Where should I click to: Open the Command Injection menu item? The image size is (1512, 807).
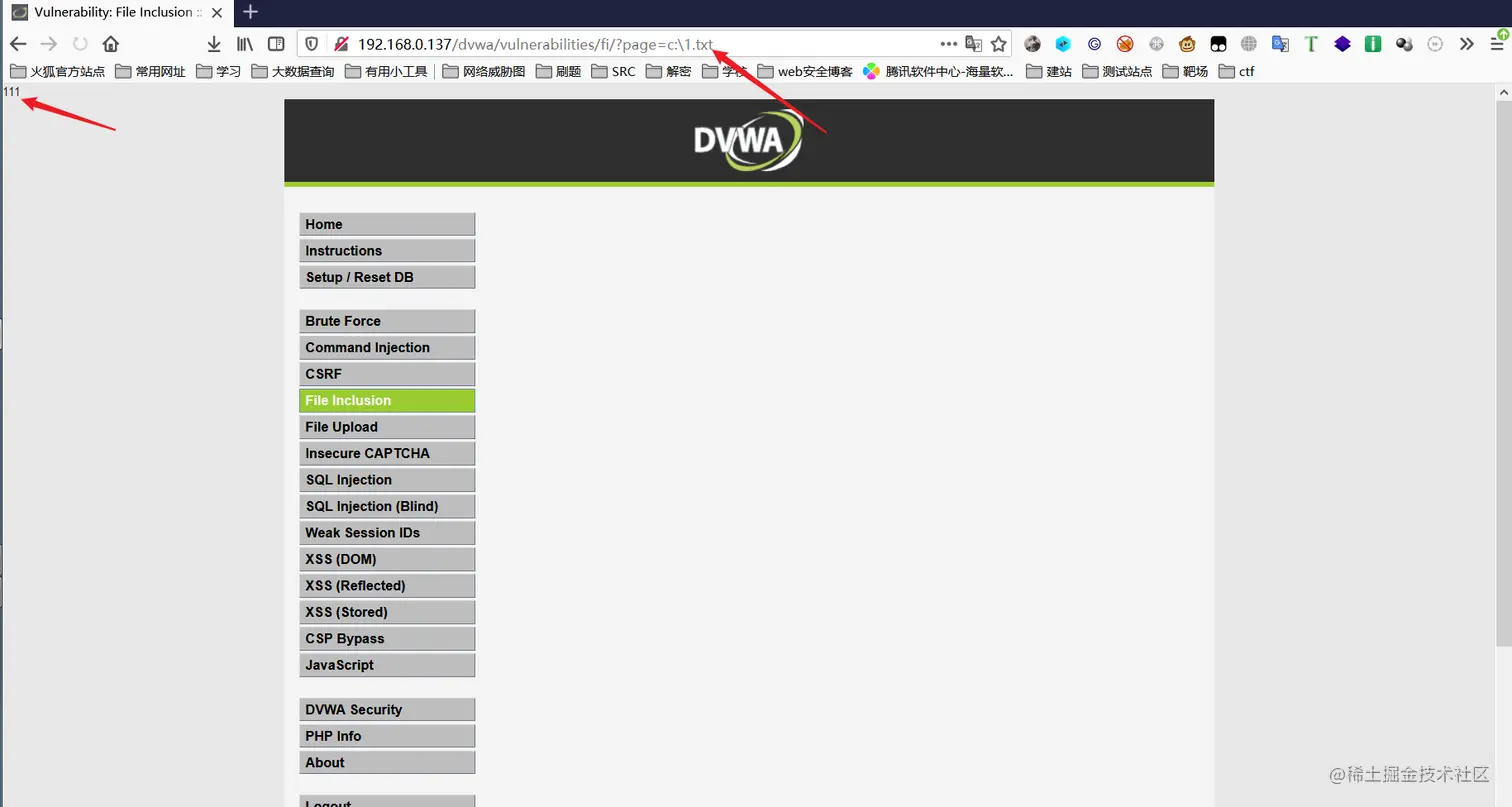[387, 348]
